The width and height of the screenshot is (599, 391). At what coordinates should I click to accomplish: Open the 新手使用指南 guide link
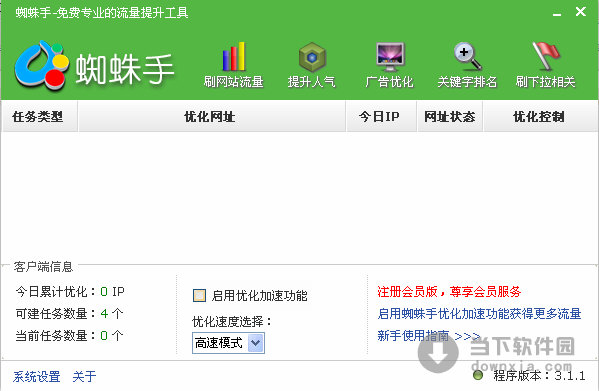click(x=429, y=336)
